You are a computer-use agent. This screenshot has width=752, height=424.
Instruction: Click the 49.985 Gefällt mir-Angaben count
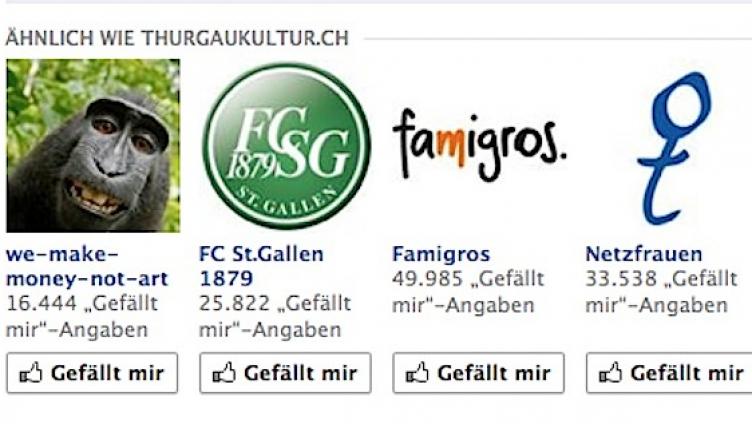(x=468, y=292)
